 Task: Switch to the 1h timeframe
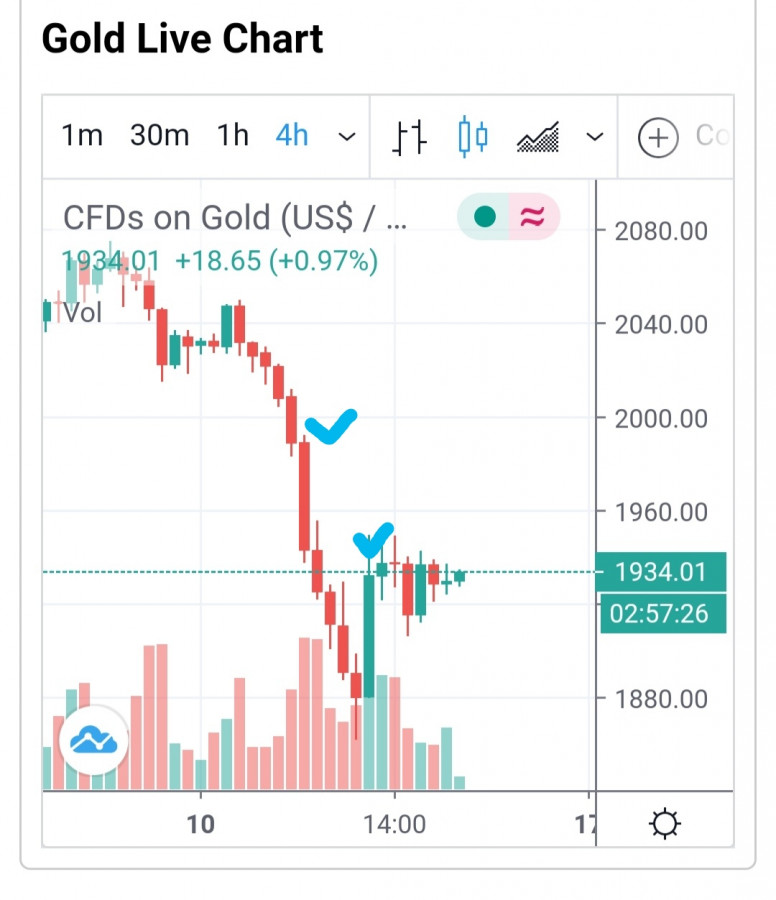click(x=233, y=136)
